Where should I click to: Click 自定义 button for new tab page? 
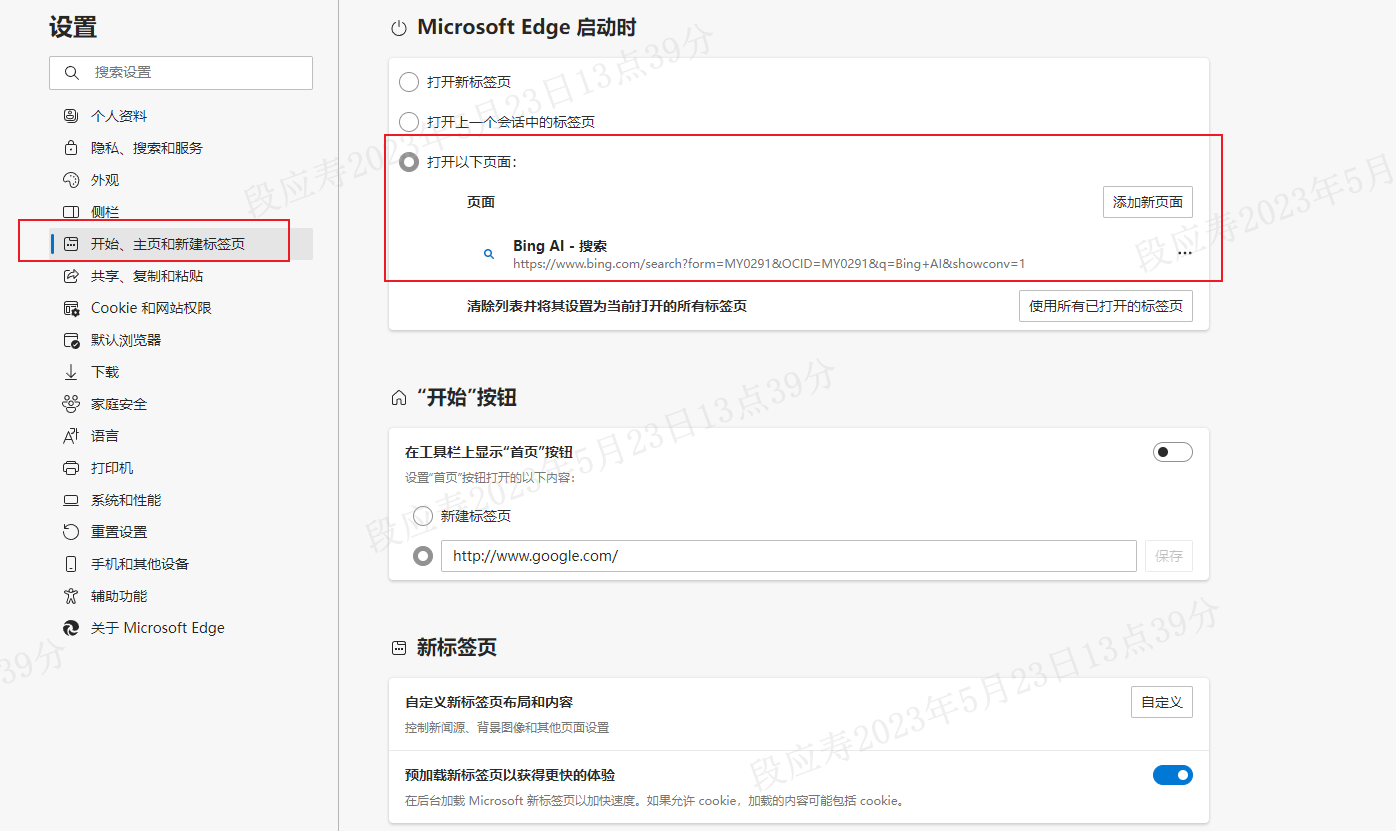[1162, 702]
